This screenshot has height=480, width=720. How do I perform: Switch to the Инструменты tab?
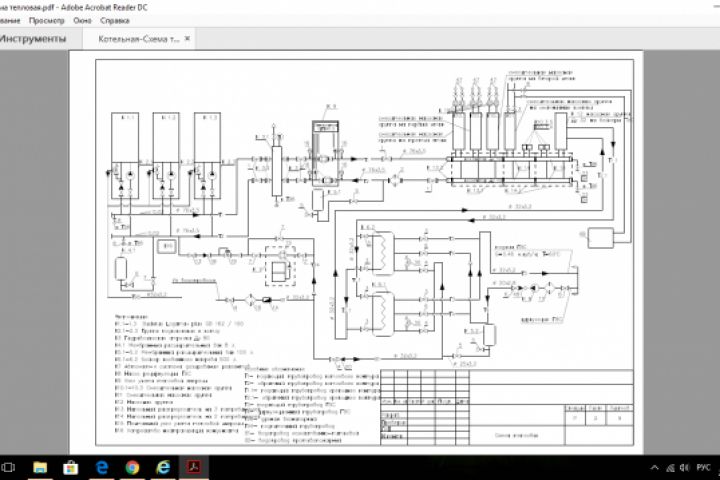pyautogui.click(x=33, y=39)
